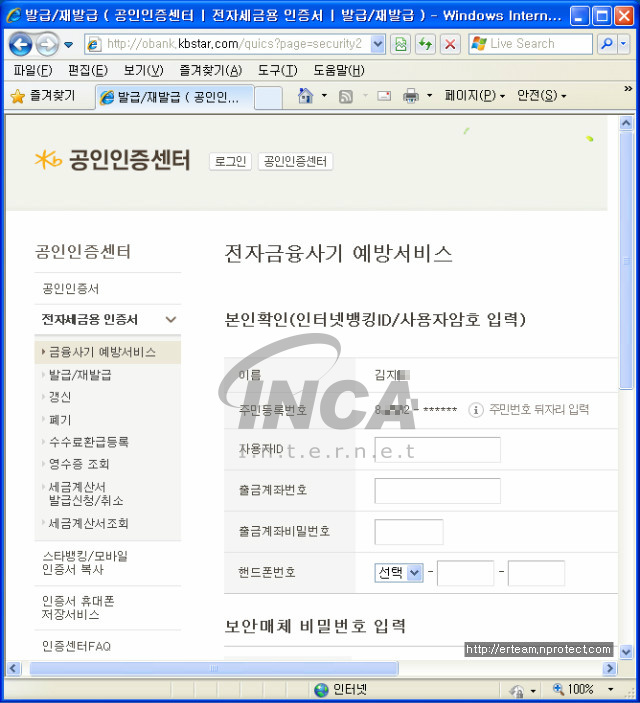Open the 도움말(H) menu
This screenshot has width=640, height=703.
tap(339, 70)
